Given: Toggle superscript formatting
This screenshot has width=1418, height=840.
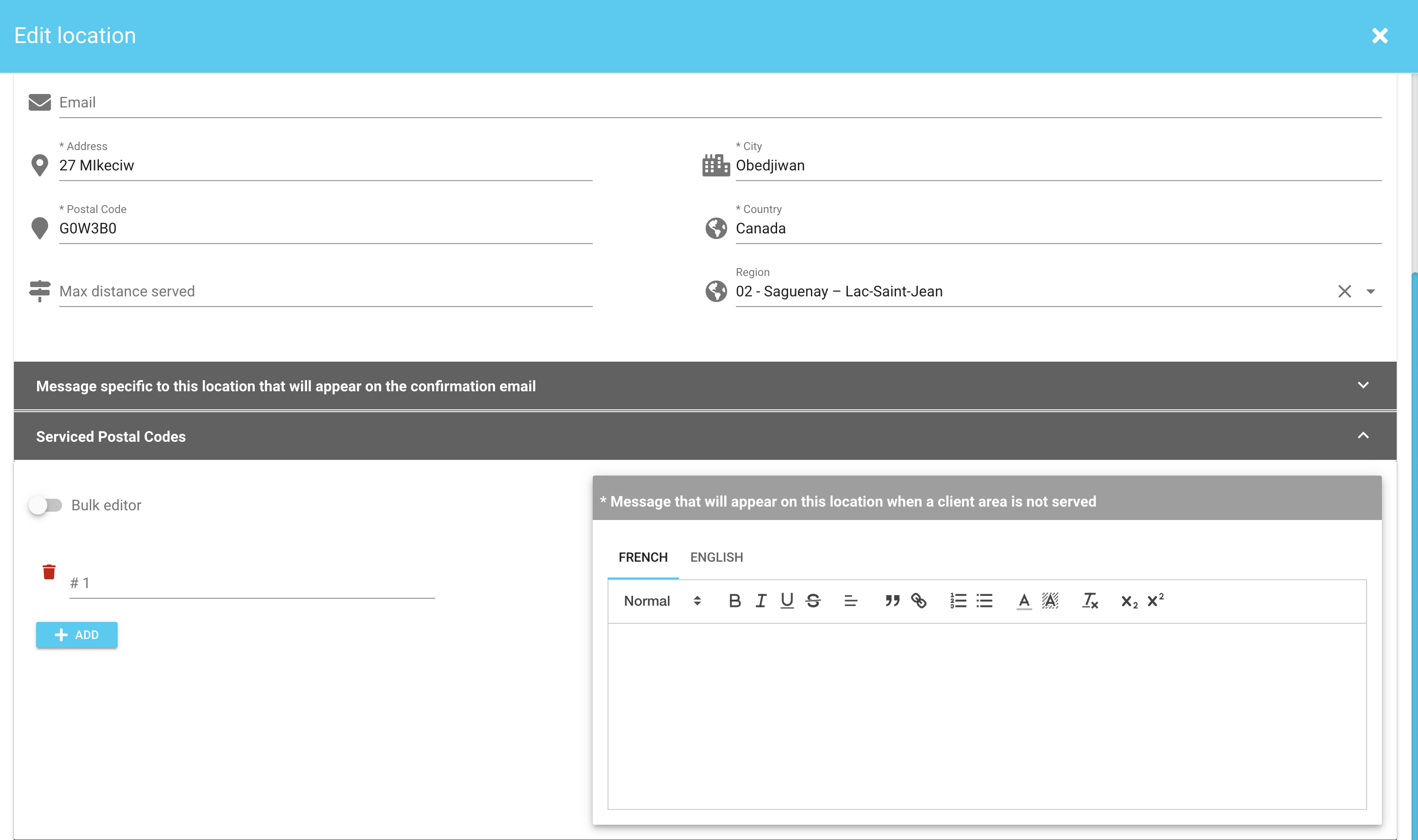Looking at the screenshot, I should [x=1155, y=600].
